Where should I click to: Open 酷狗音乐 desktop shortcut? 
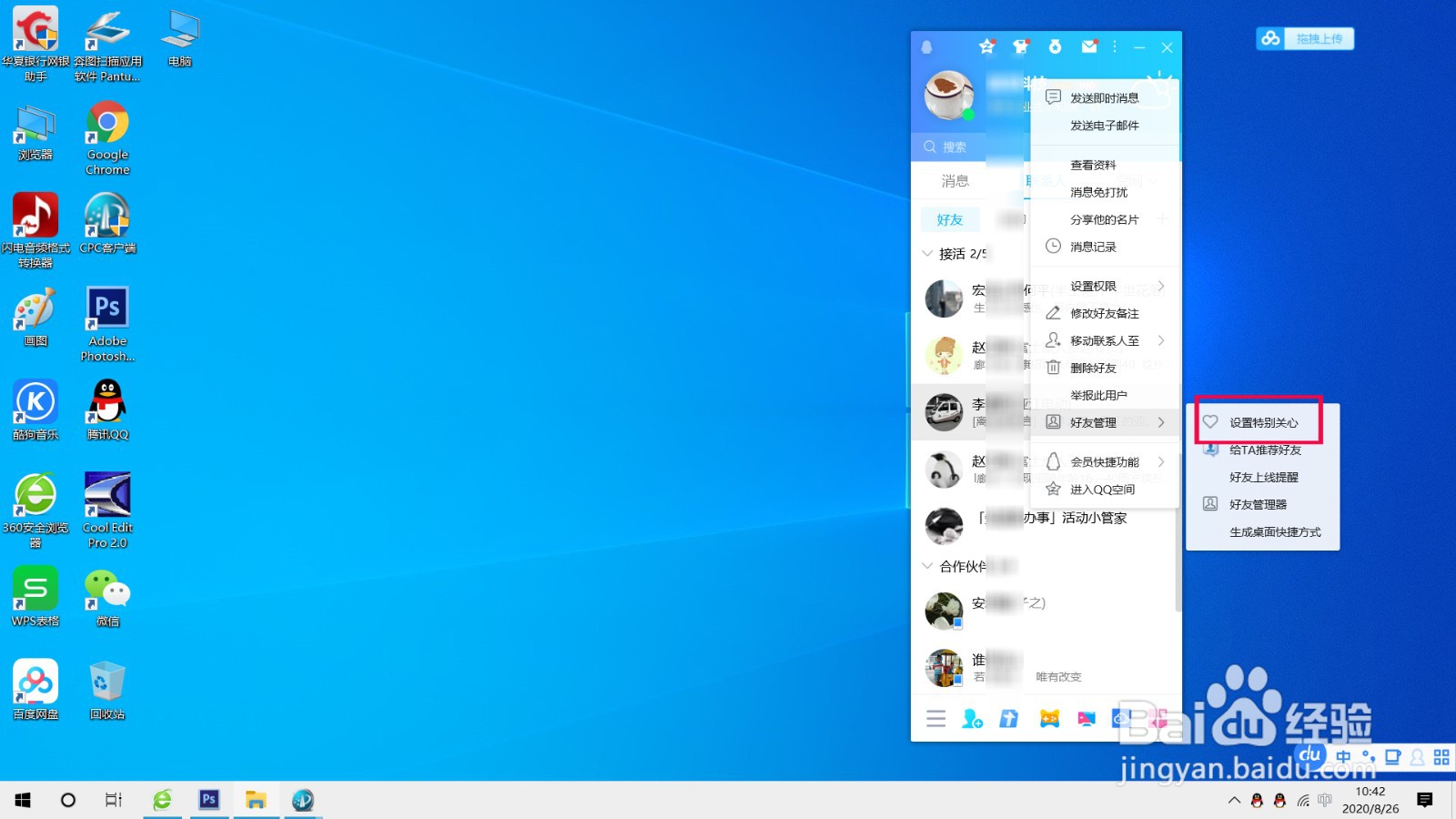pyautogui.click(x=35, y=409)
